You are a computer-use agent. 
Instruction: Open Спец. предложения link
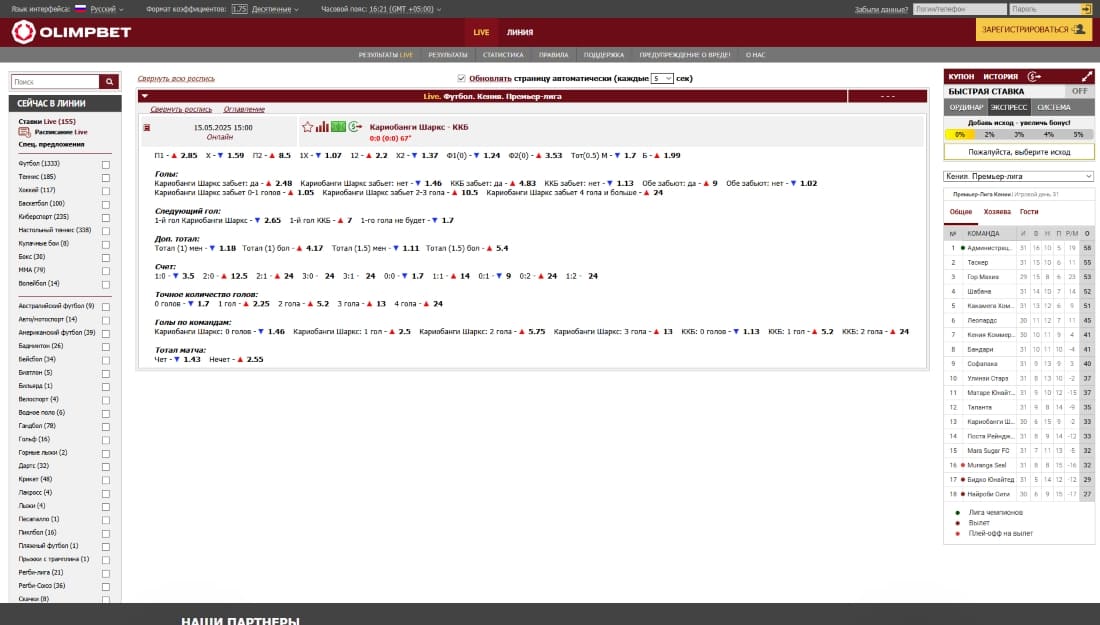pos(51,145)
